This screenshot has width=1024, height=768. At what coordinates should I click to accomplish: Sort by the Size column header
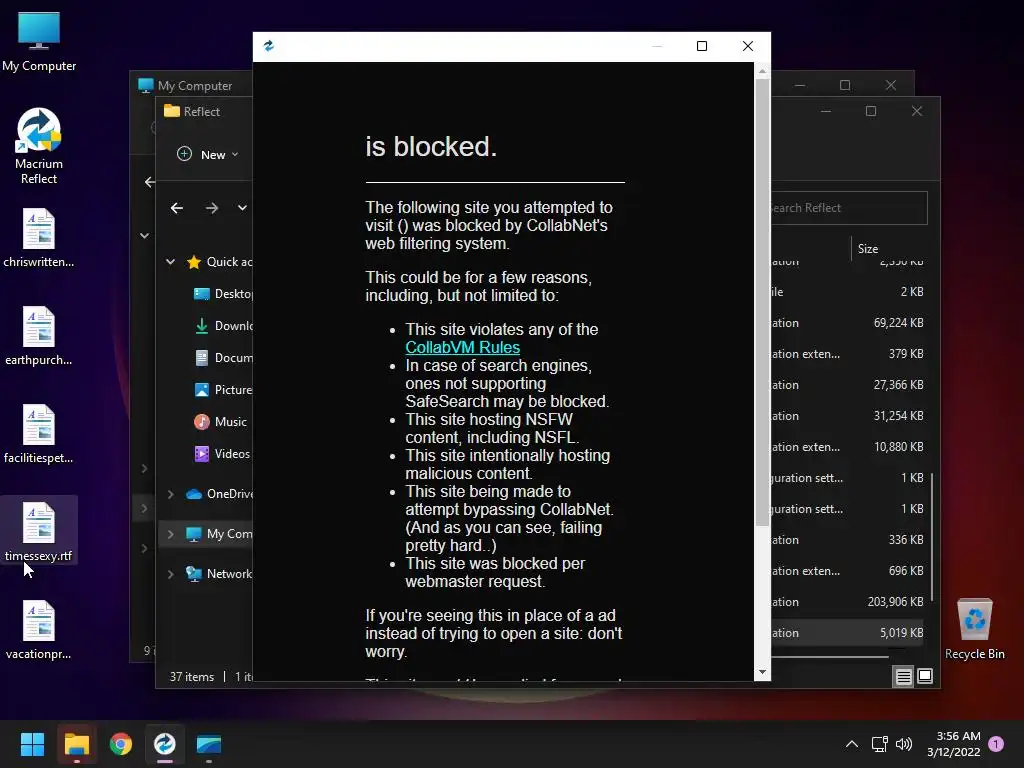coord(868,249)
